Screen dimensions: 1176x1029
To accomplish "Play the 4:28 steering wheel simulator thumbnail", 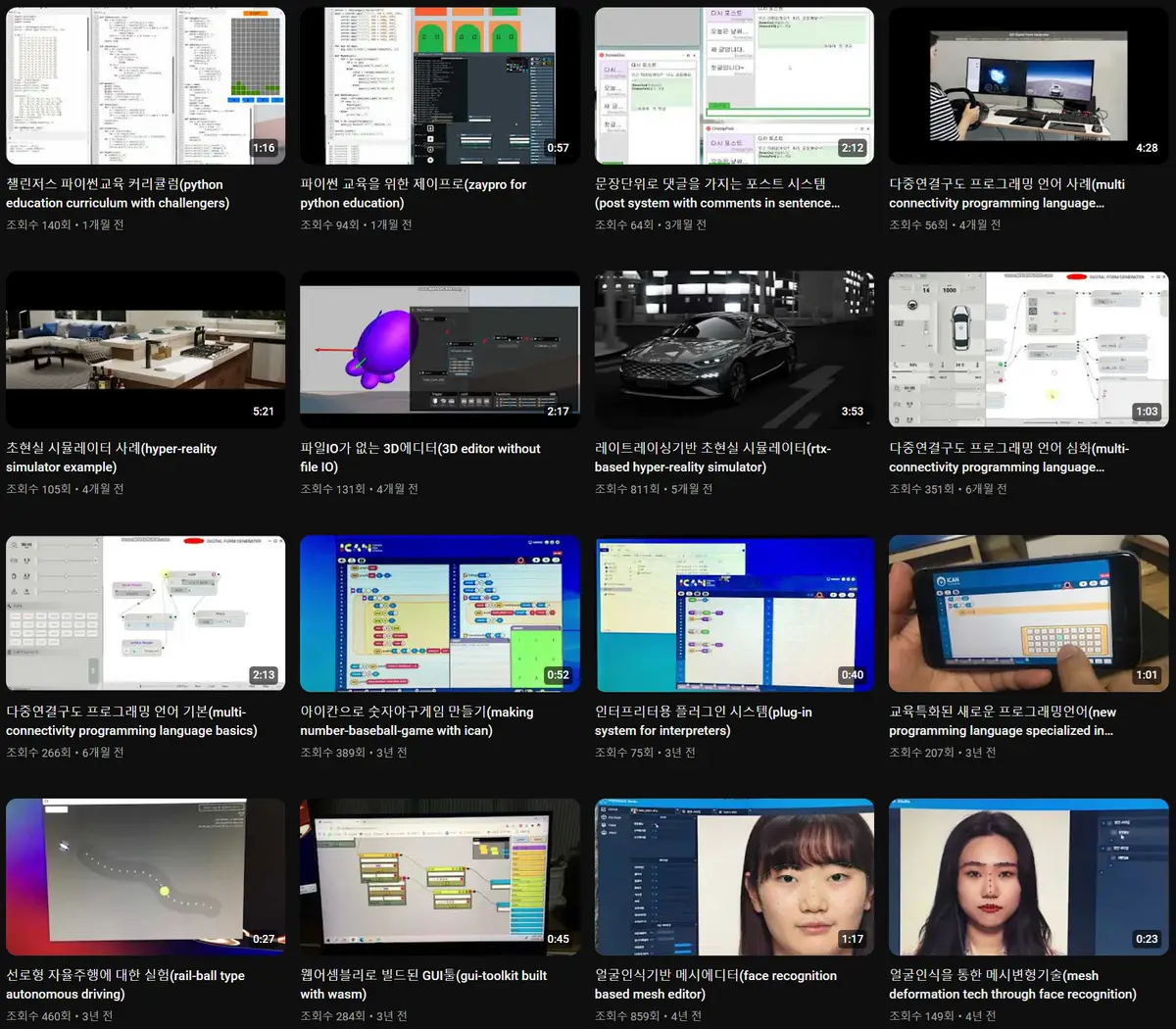I will coord(1028,86).
